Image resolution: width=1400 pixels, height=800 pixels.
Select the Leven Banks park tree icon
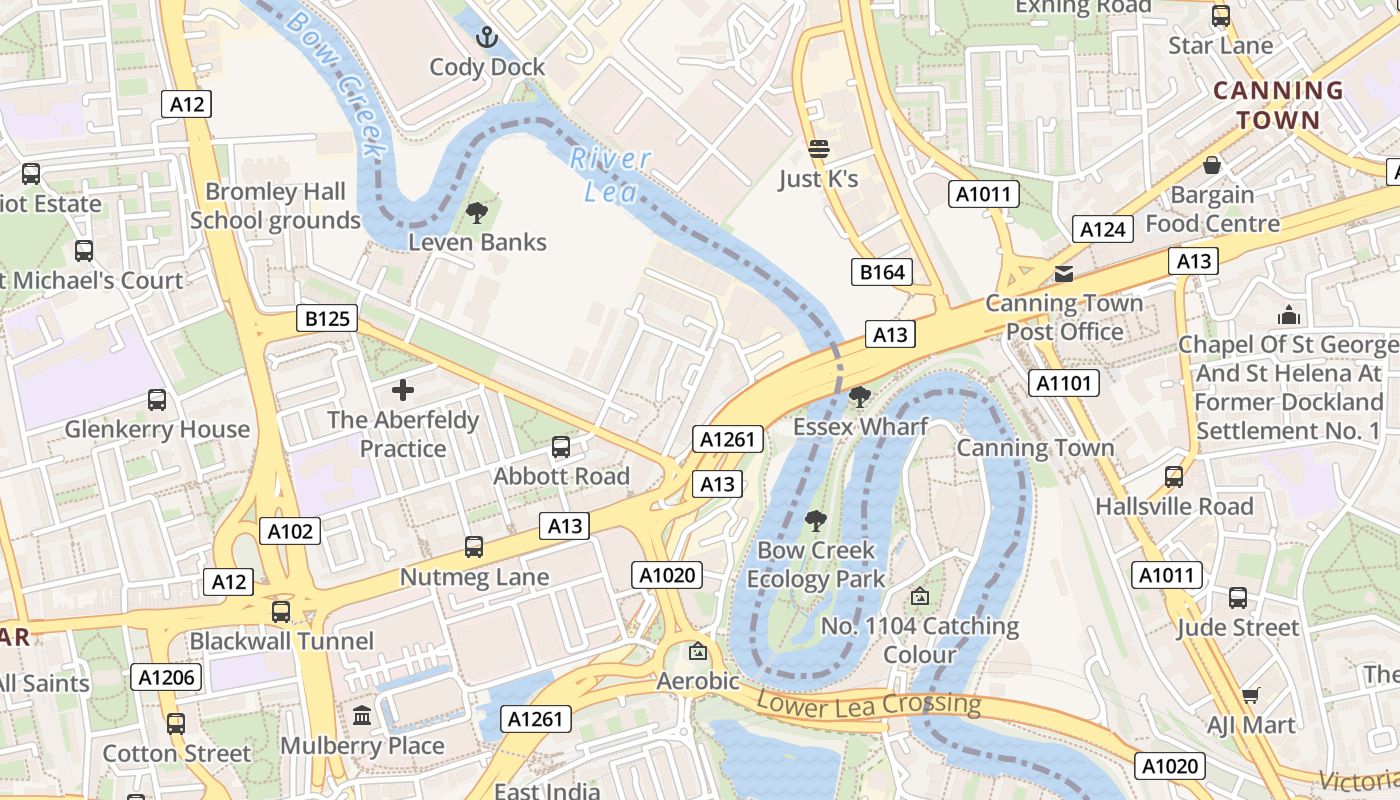coord(477,212)
